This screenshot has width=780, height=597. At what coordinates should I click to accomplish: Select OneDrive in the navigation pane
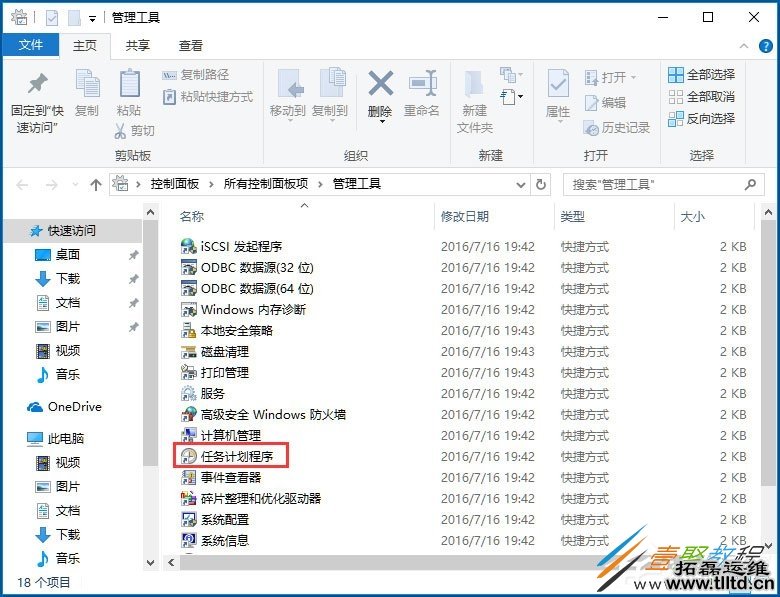[x=64, y=407]
